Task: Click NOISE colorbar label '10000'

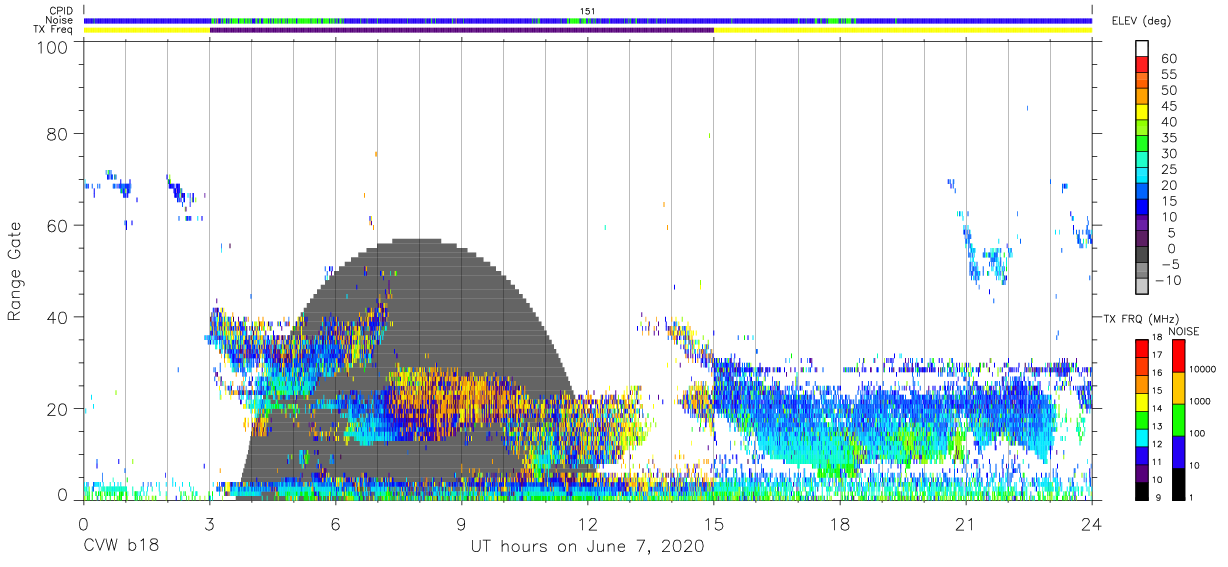Action: coord(1203,370)
